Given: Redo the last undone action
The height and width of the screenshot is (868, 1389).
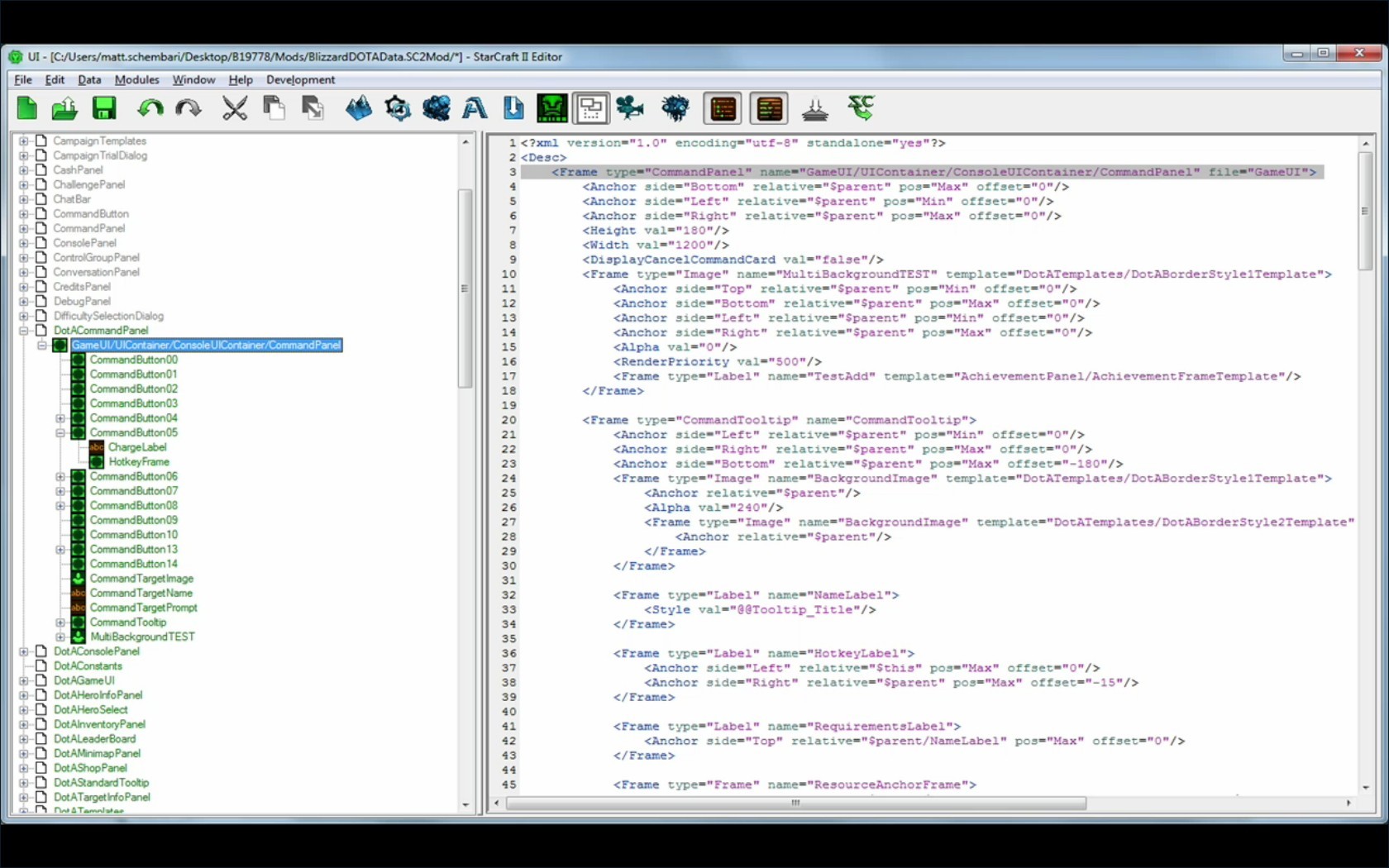Looking at the screenshot, I should [189, 108].
